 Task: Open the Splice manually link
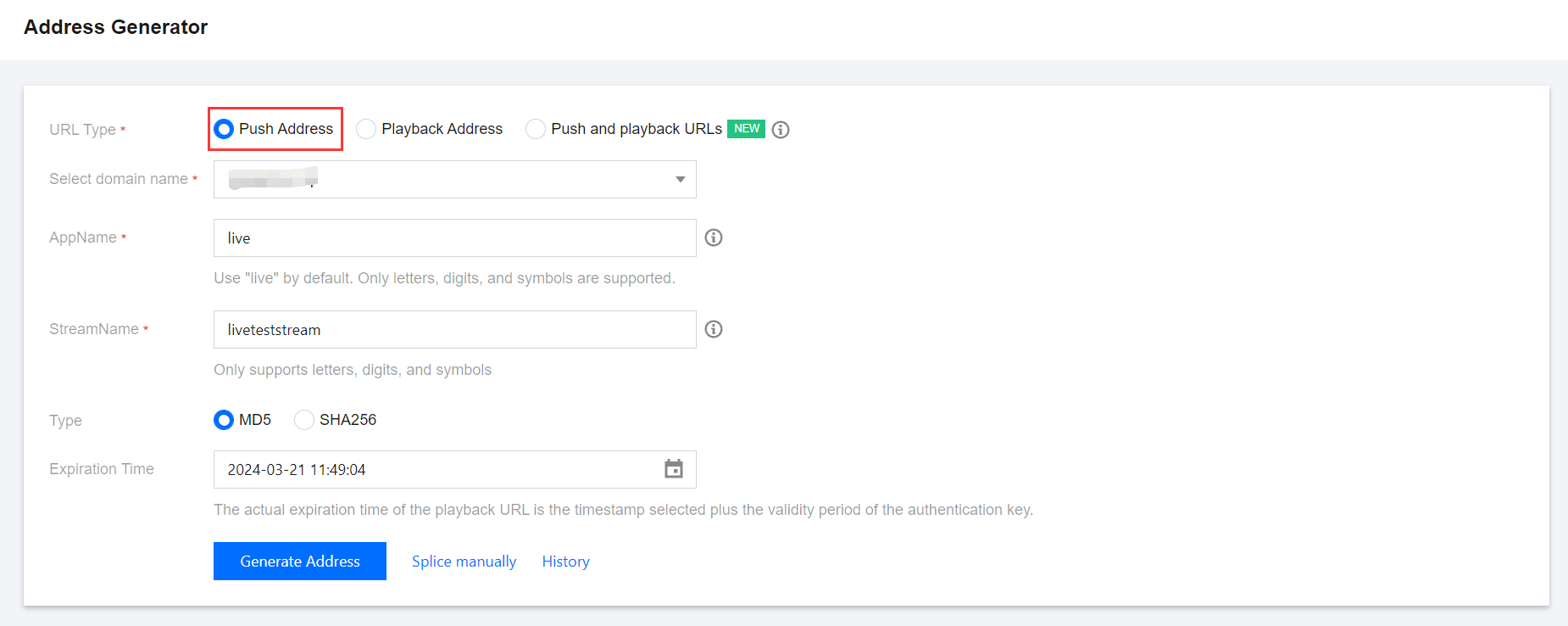[464, 562]
